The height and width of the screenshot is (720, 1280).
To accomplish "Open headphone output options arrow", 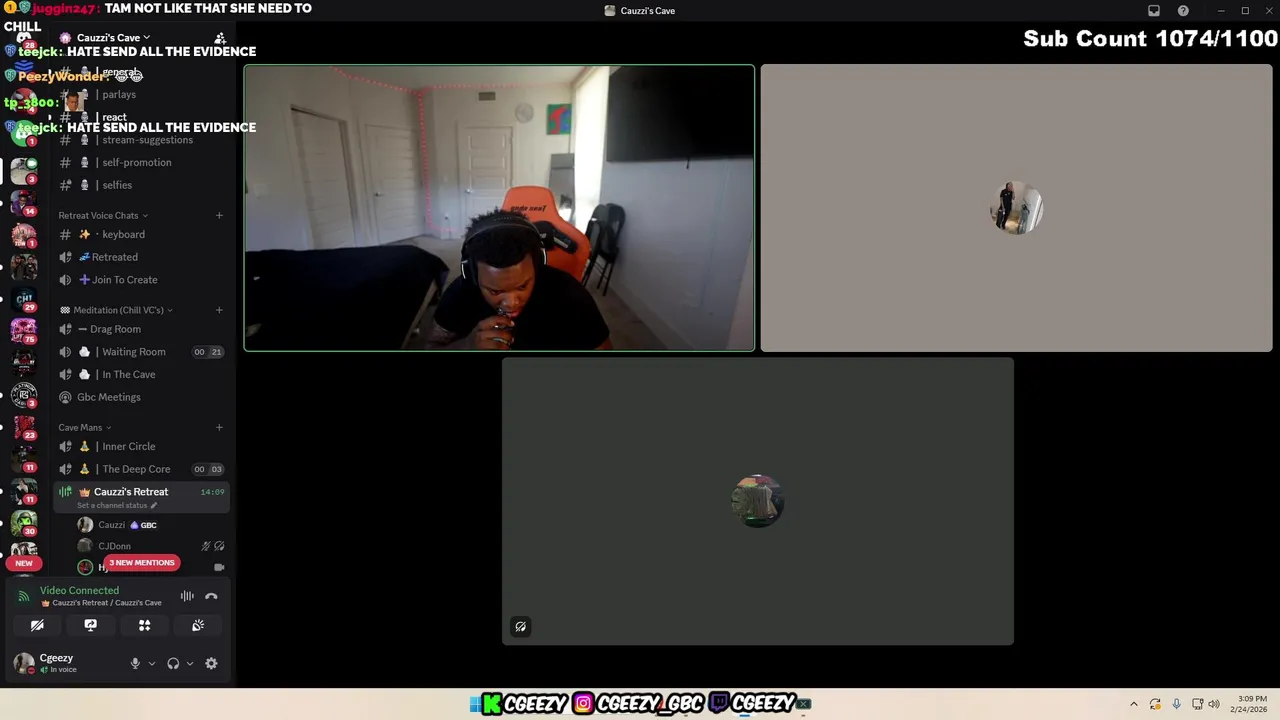I will [x=190, y=663].
